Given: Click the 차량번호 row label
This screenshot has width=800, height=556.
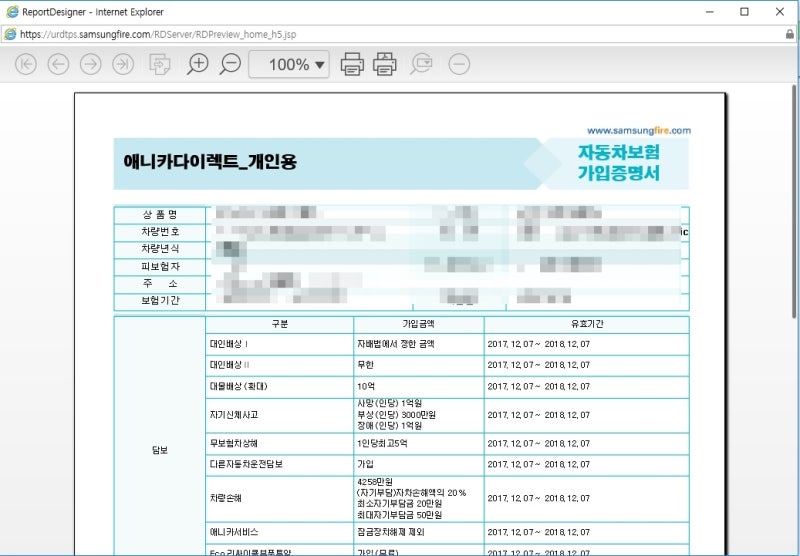Looking at the screenshot, I should click(160, 232).
